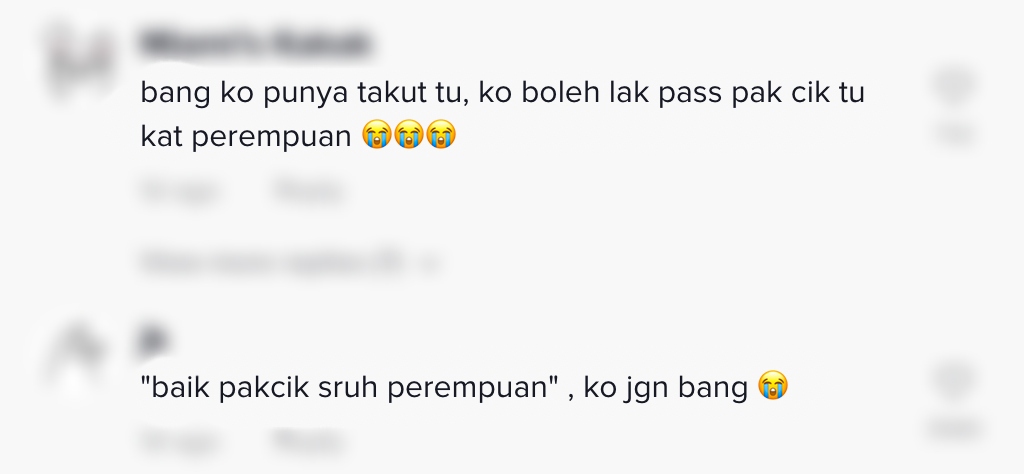Reply to the "bang ko punya takut" comment

tap(308, 192)
